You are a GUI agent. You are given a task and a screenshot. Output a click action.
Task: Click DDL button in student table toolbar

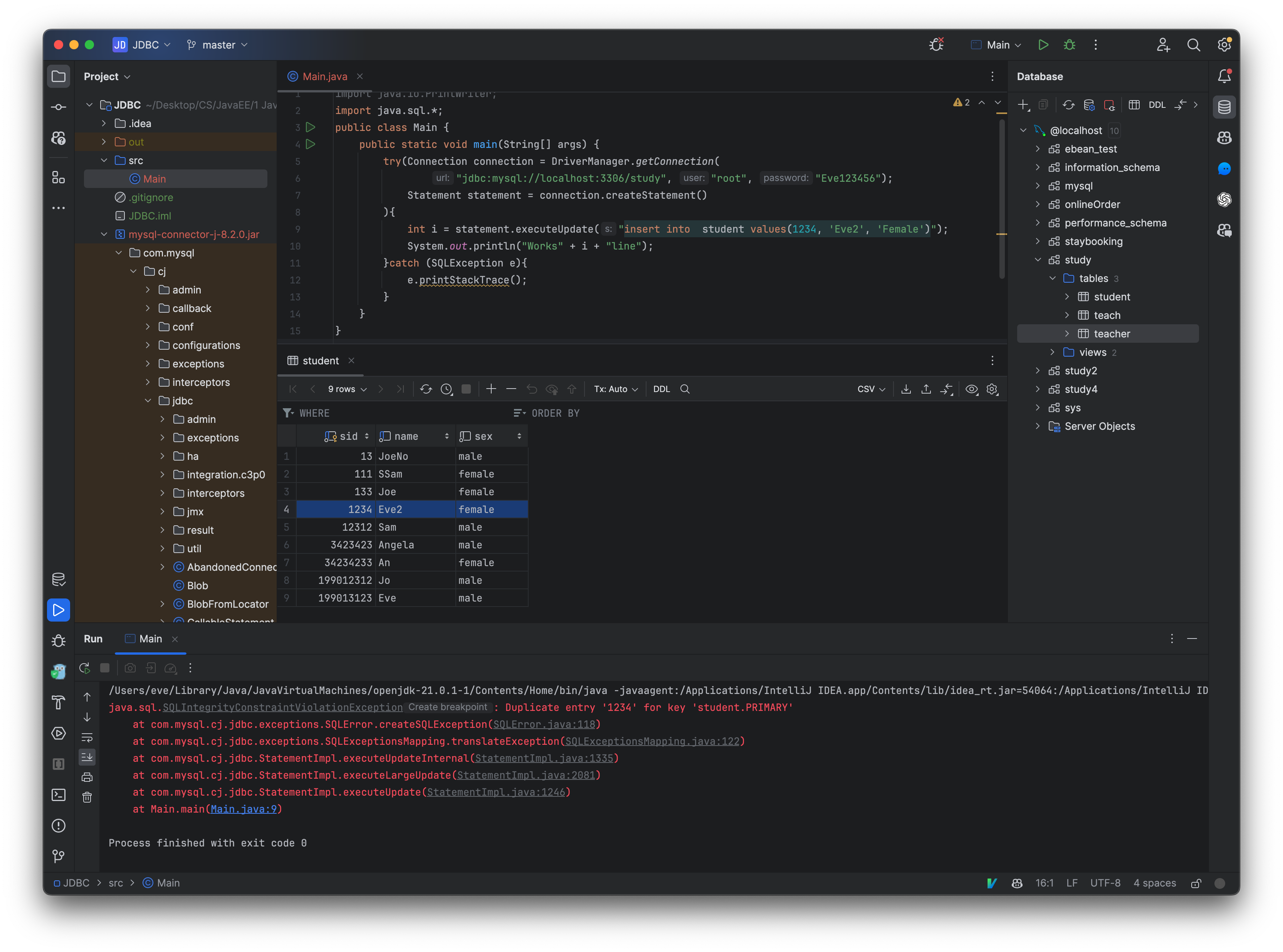(661, 389)
